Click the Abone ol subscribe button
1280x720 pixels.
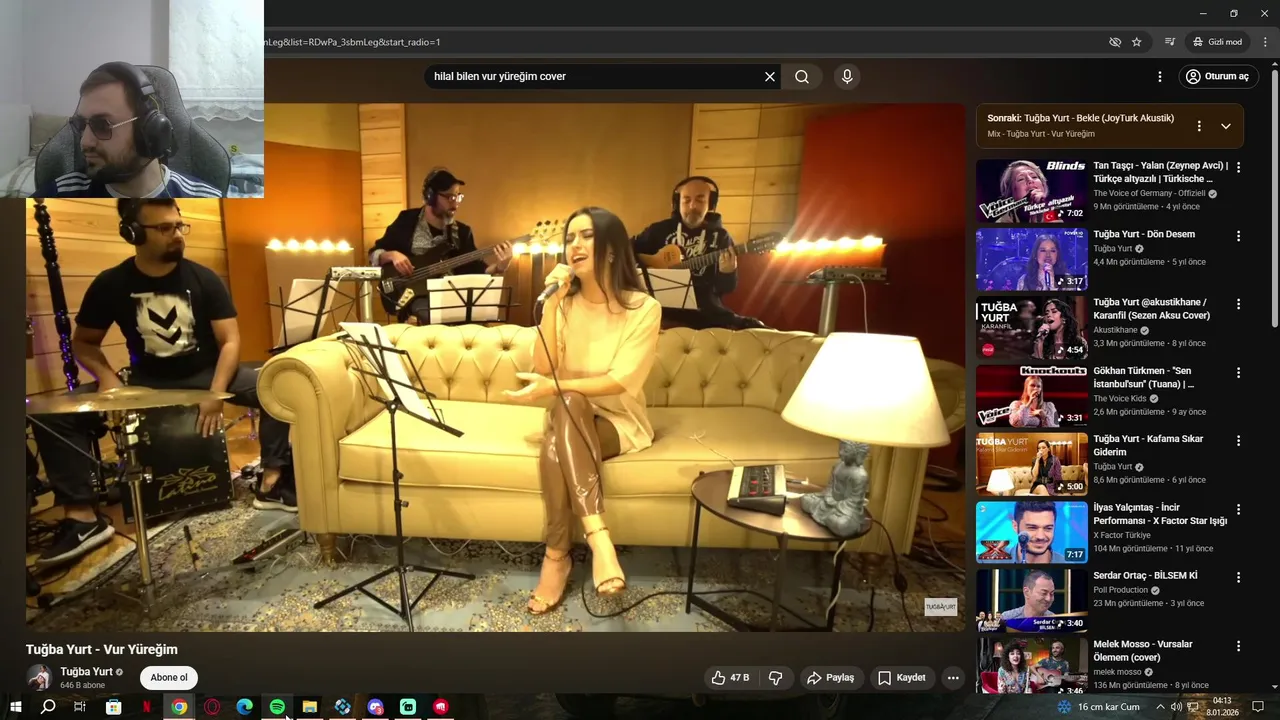coord(169,678)
